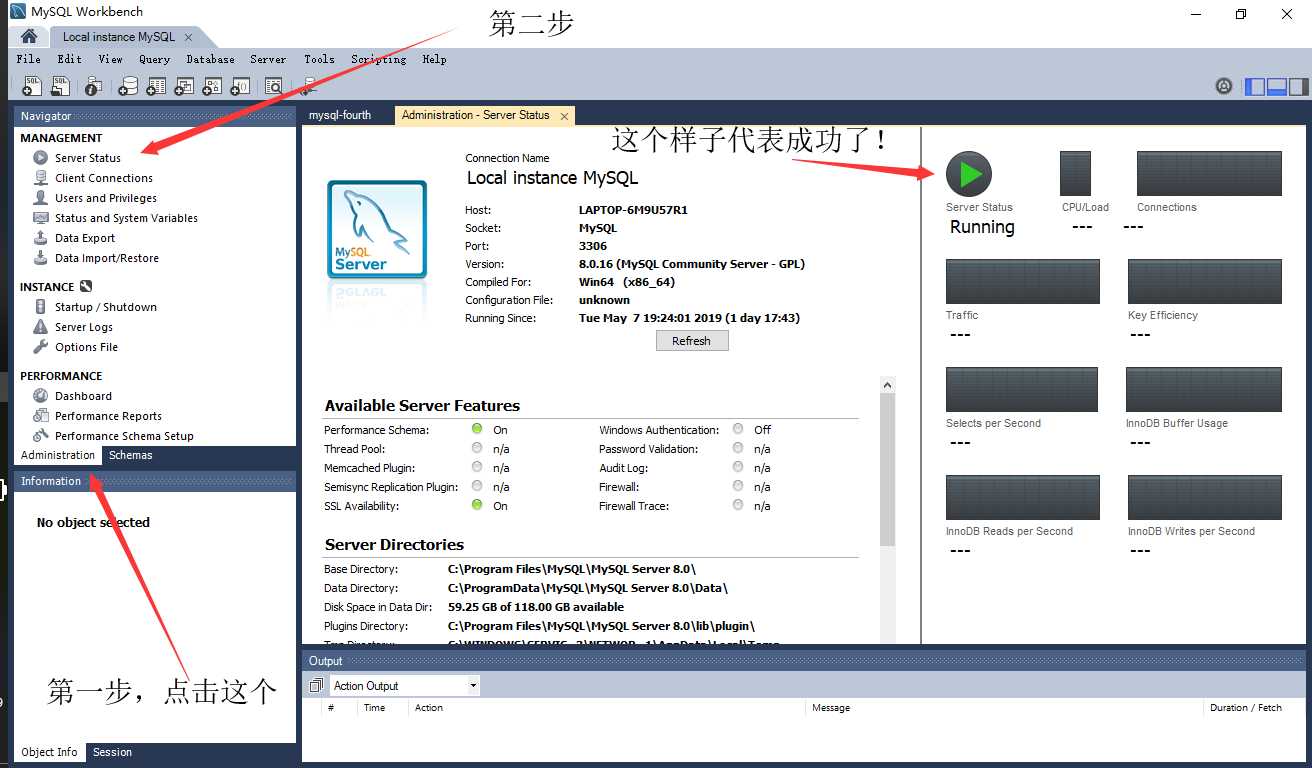Click the Server Logs warning icon
This screenshot has width=1312, height=768.
click(40, 327)
